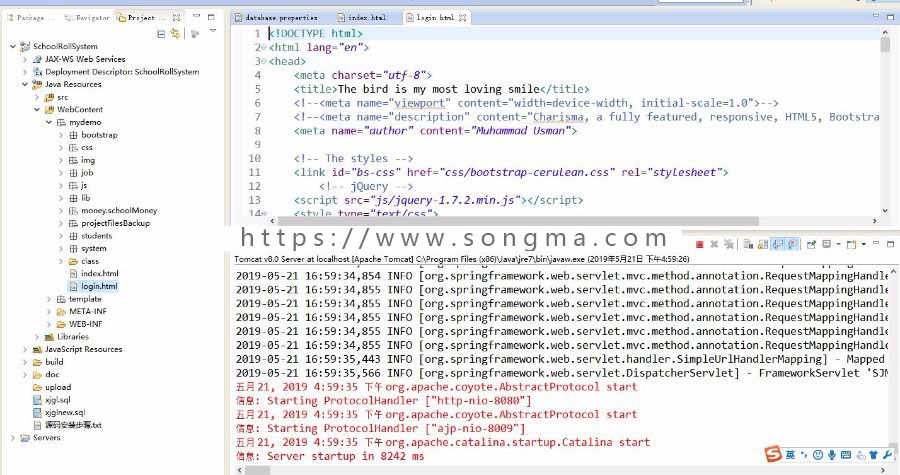Toggle Show Console on standard output change
The height and width of the screenshot is (475, 900).
click(x=778, y=244)
